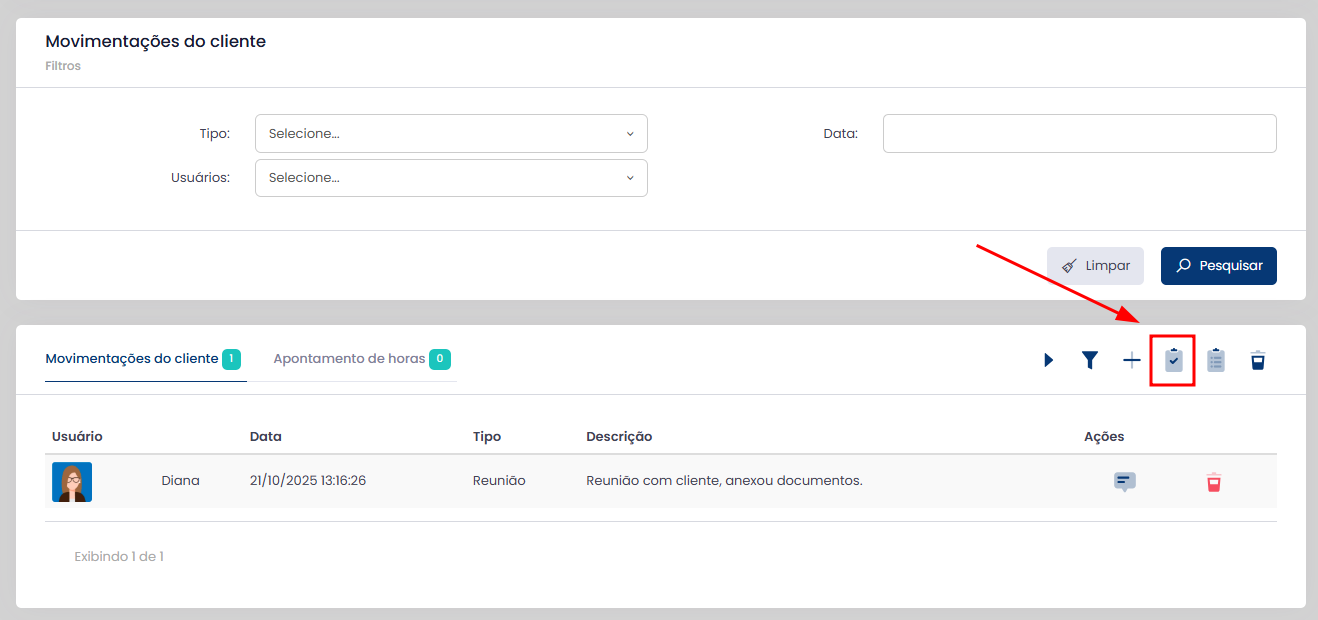Click the Tipo column header in the table

tap(487, 437)
